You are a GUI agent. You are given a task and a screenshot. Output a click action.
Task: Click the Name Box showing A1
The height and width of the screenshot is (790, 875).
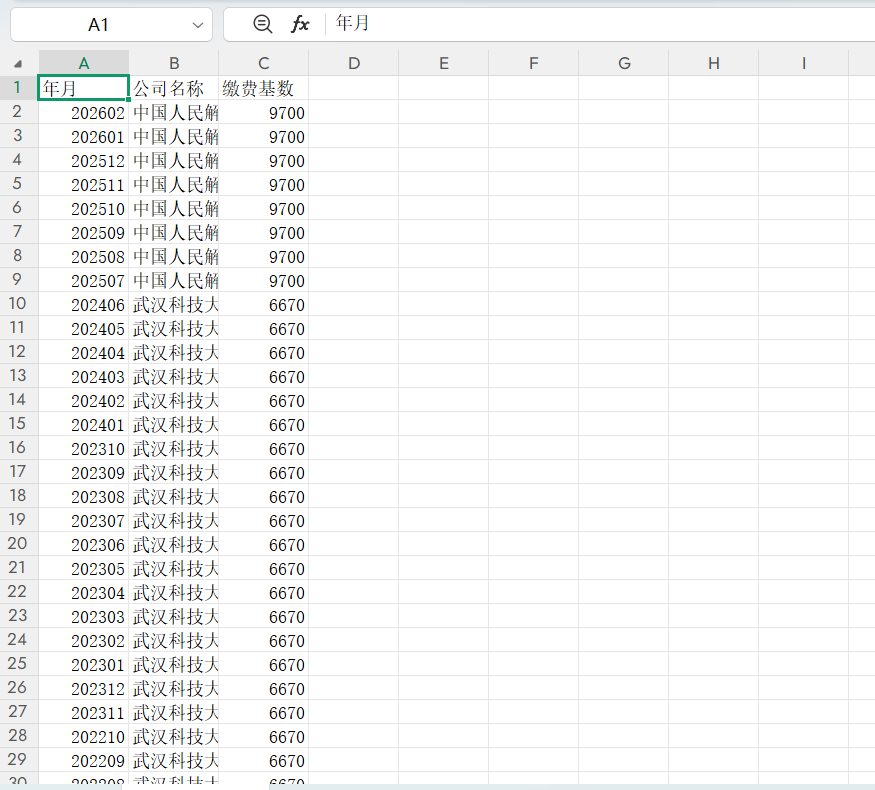(x=111, y=25)
